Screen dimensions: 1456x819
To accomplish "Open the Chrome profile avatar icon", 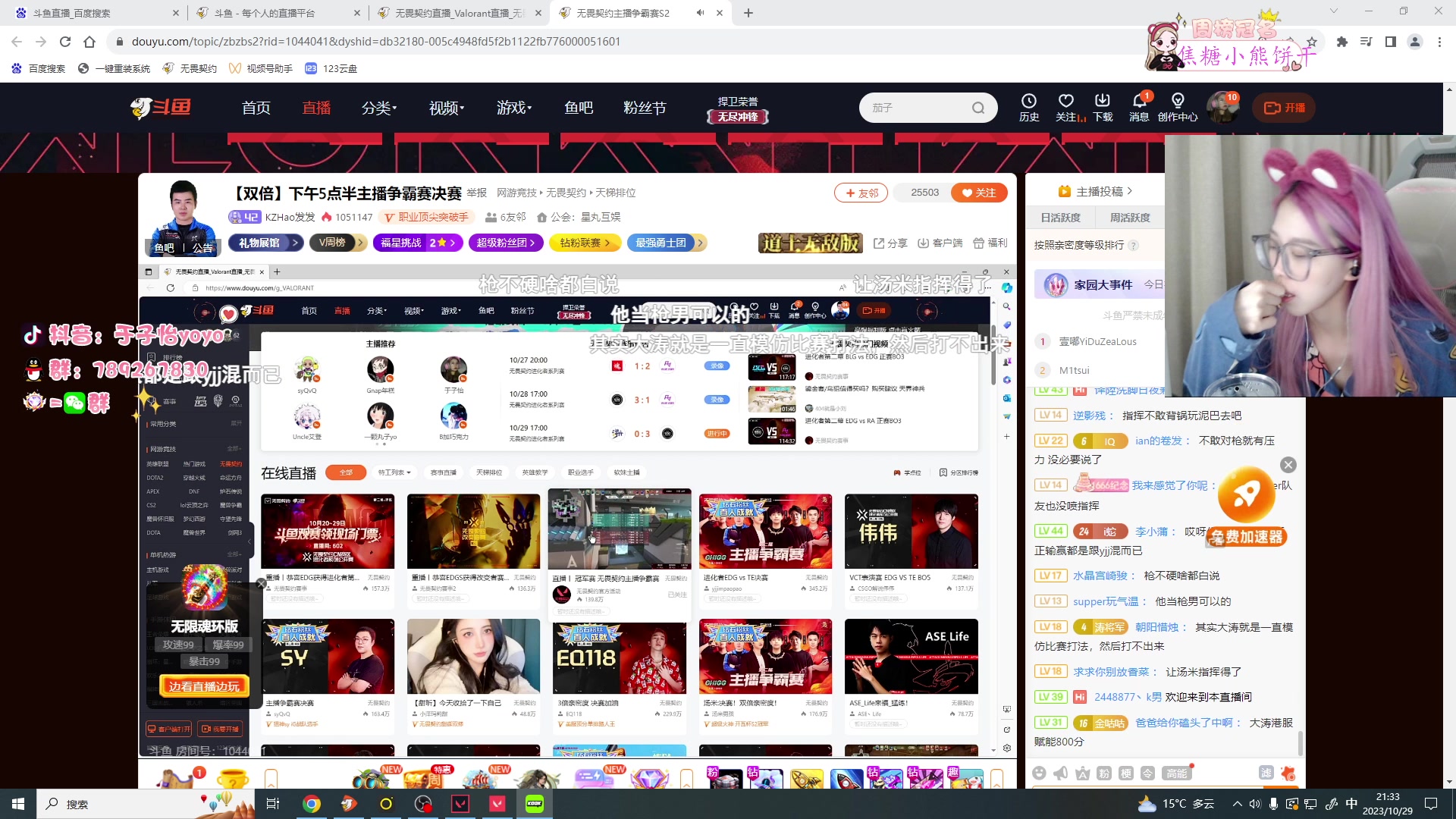I will tap(1415, 42).
